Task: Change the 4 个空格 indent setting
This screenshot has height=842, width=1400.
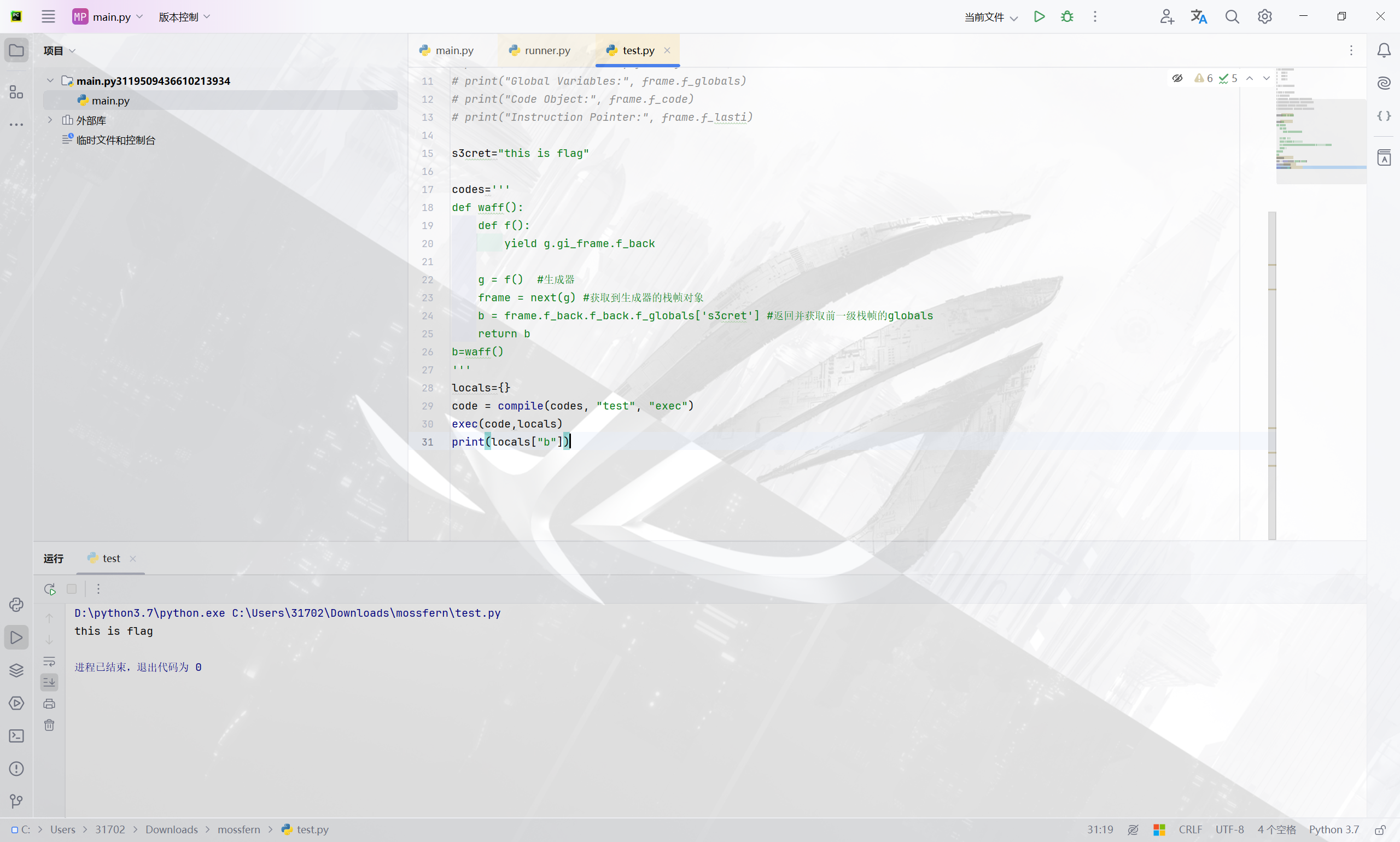Action: click(x=1276, y=829)
